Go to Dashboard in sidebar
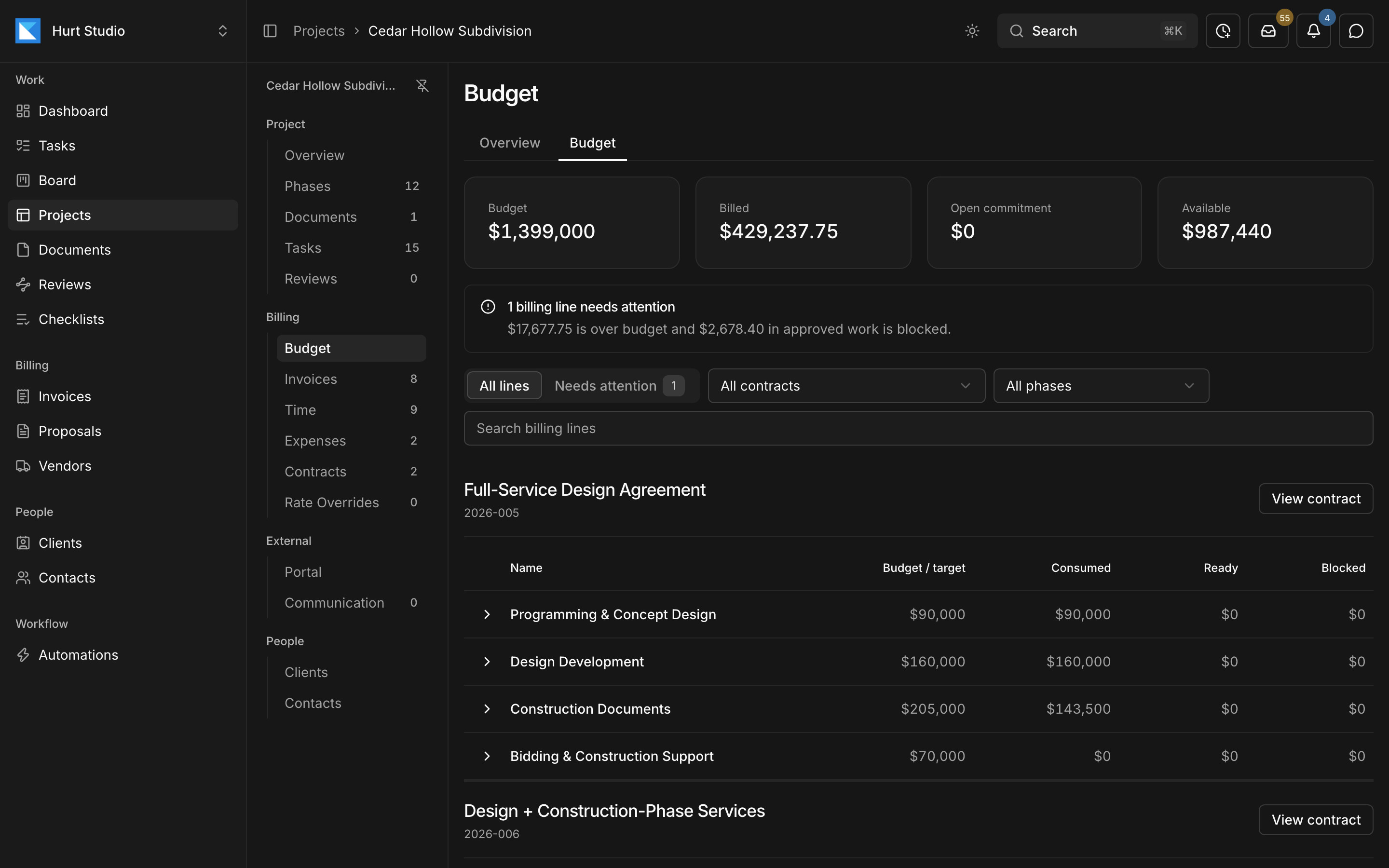 point(123,111)
